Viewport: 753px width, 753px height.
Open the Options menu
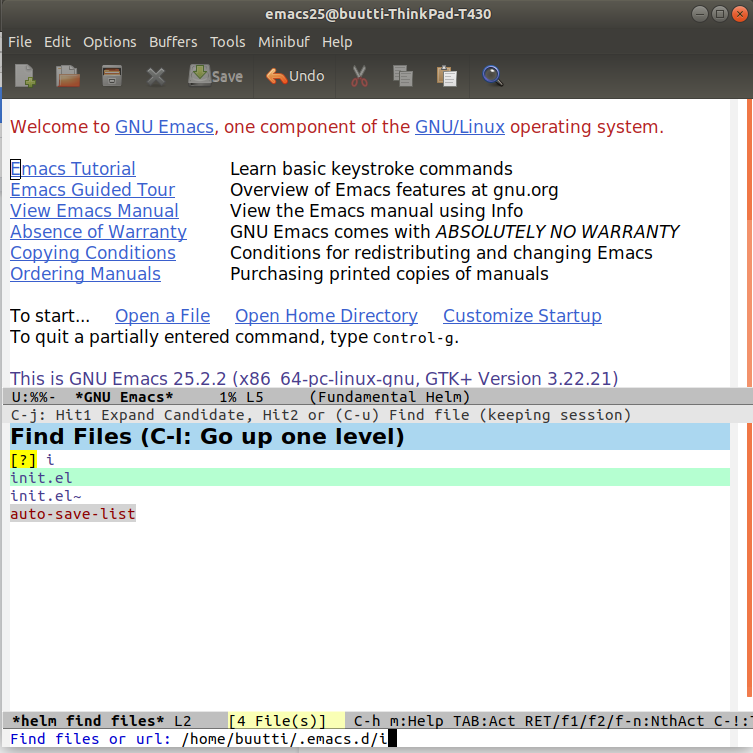point(110,42)
